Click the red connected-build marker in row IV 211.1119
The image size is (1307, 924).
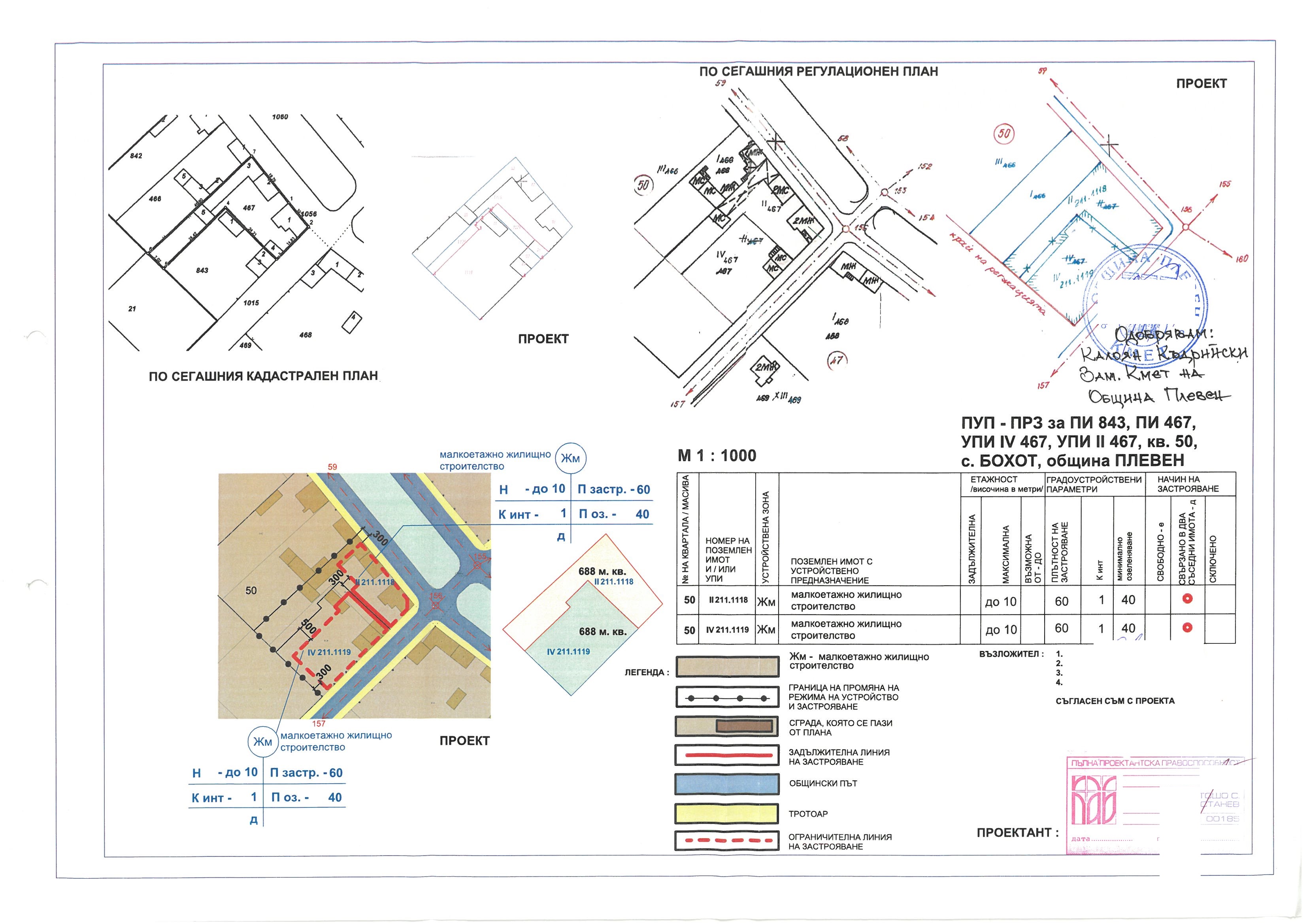[1187, 628]
